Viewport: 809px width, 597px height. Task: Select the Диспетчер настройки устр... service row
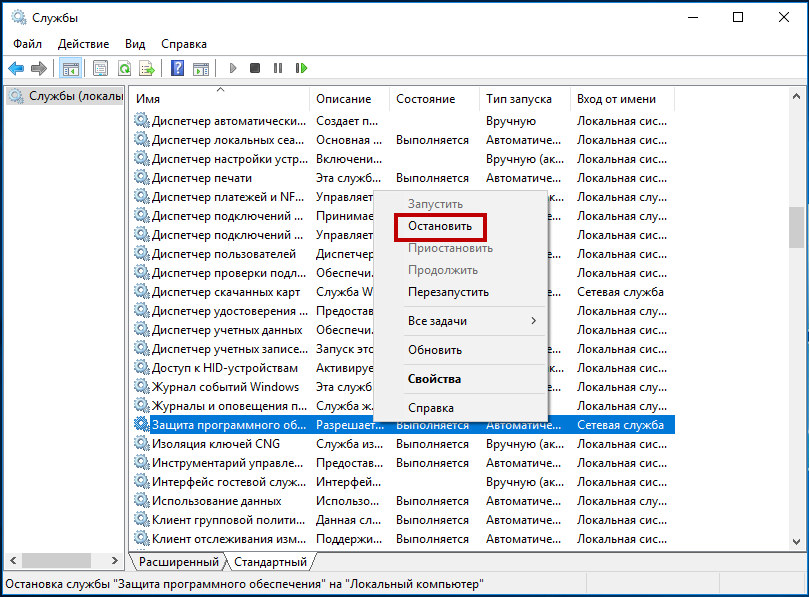pos(402,159)
